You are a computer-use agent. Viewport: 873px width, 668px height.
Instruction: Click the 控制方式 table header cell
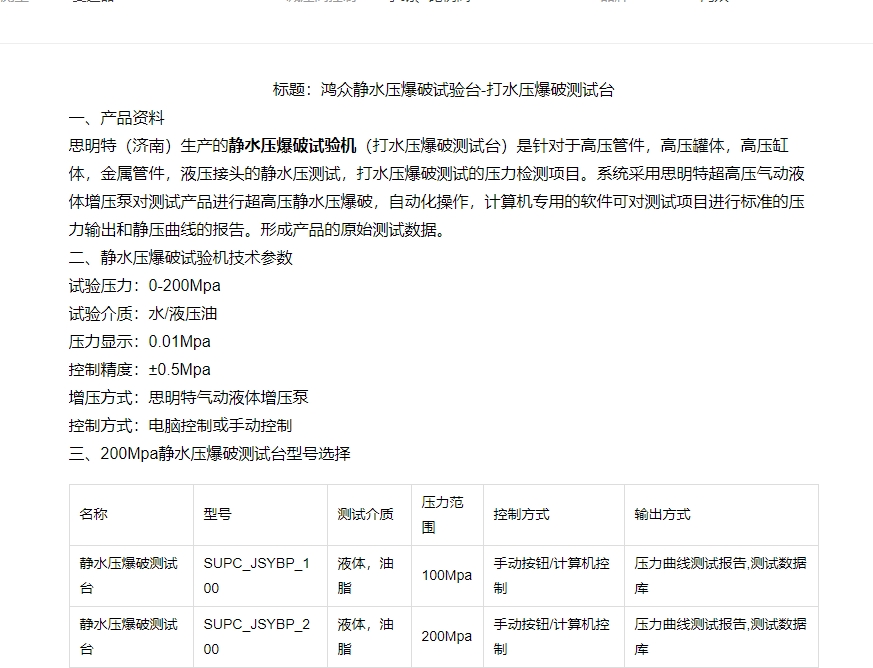(x=554, y=515)
